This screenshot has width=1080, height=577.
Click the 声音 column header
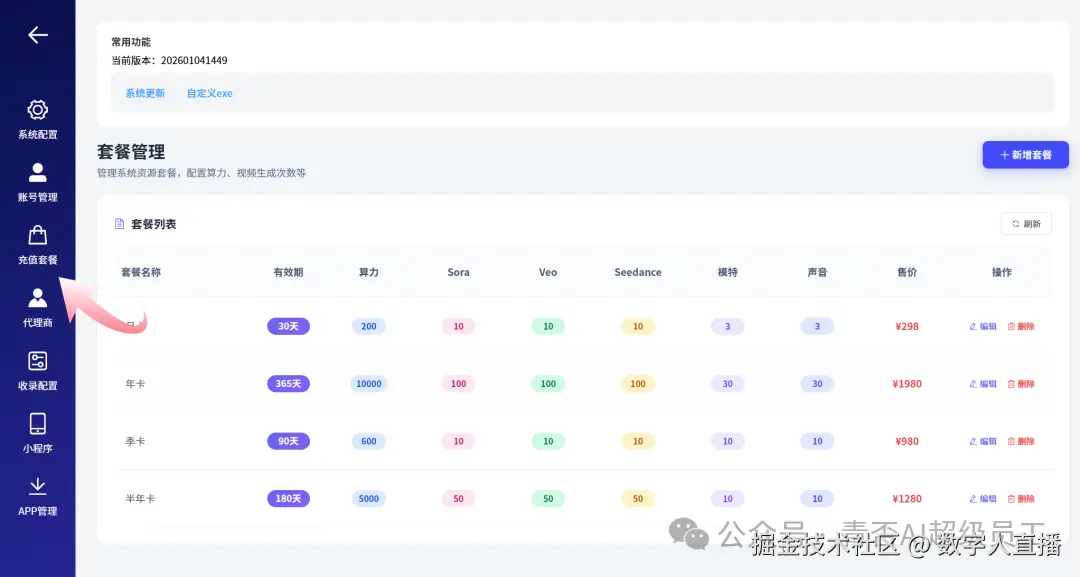click(x=817, y=272)
